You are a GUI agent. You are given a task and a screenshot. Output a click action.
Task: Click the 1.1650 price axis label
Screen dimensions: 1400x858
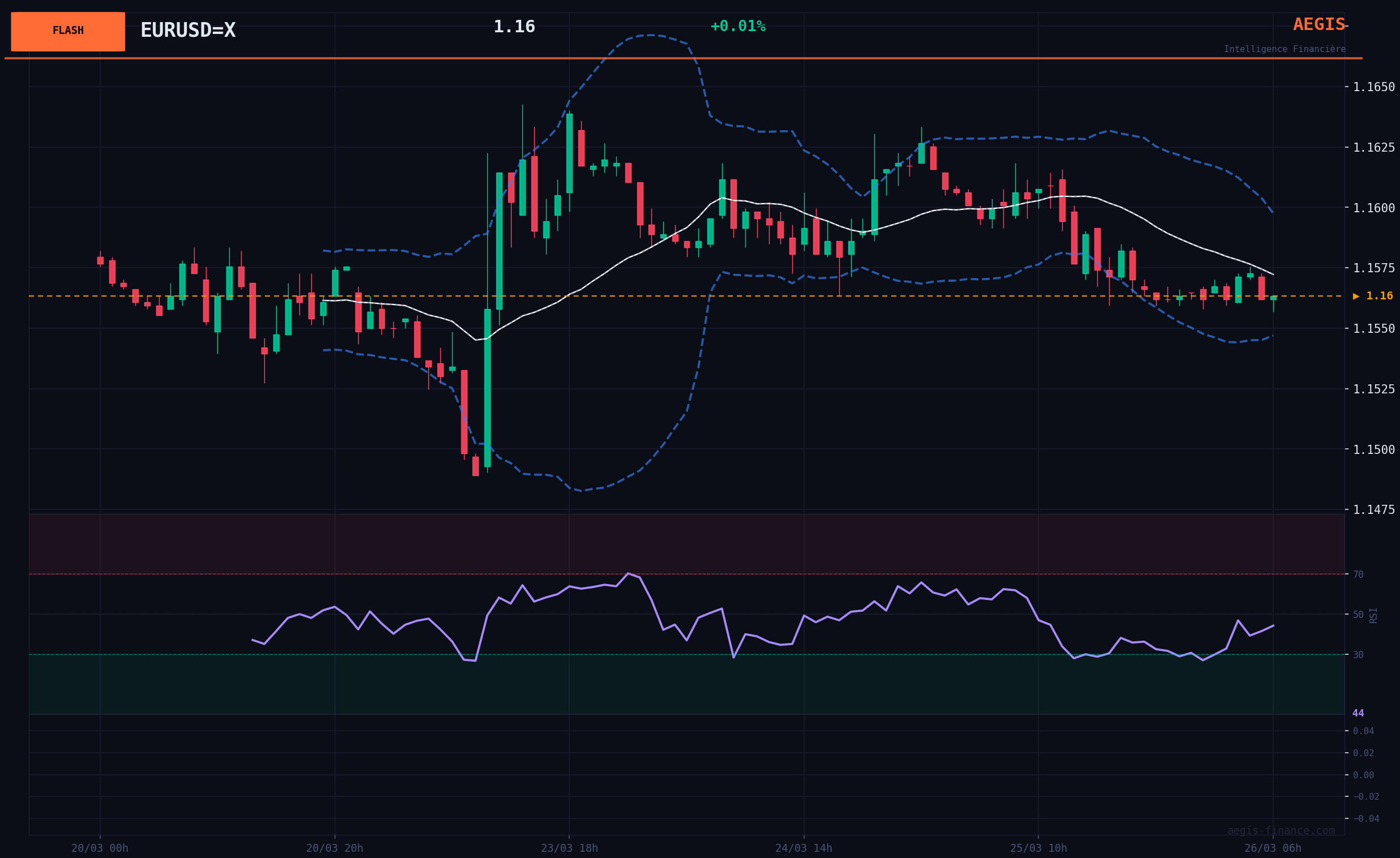[x=1373, y=87]
